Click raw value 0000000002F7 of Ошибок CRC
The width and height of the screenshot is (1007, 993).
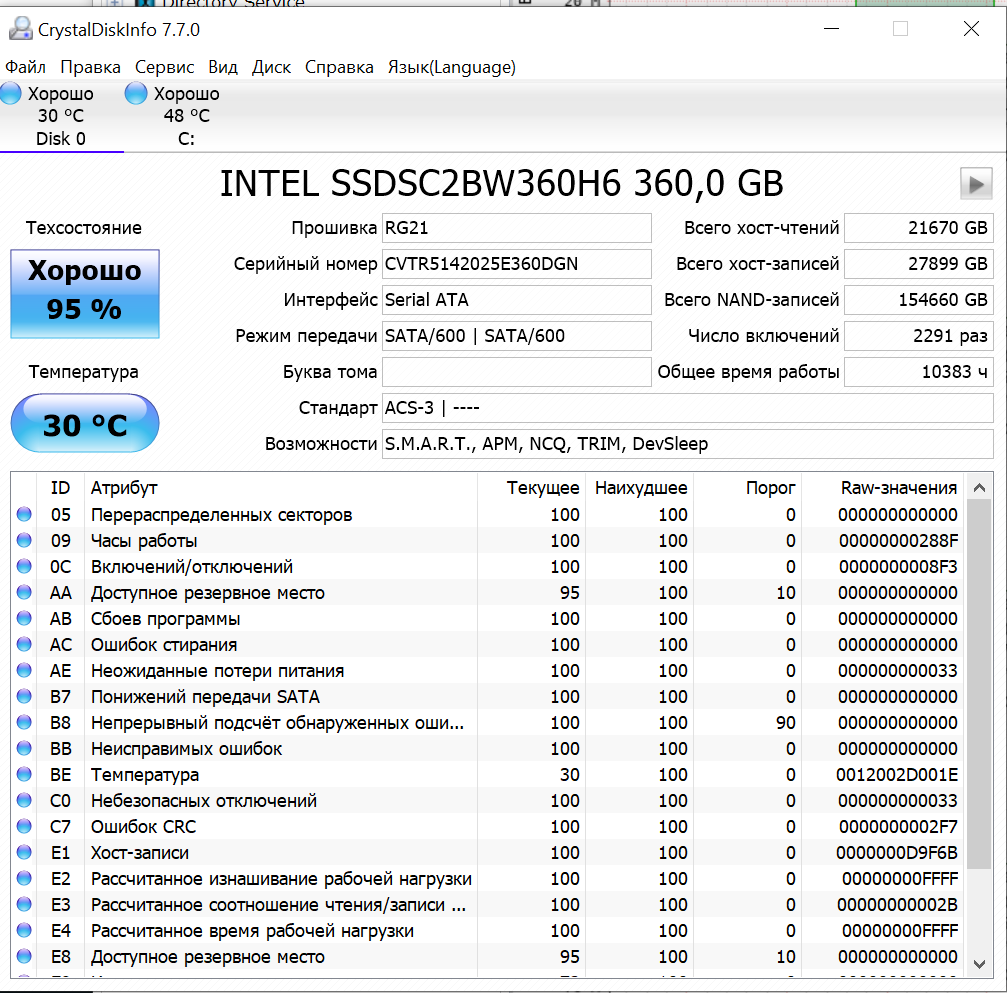[898, 827]
